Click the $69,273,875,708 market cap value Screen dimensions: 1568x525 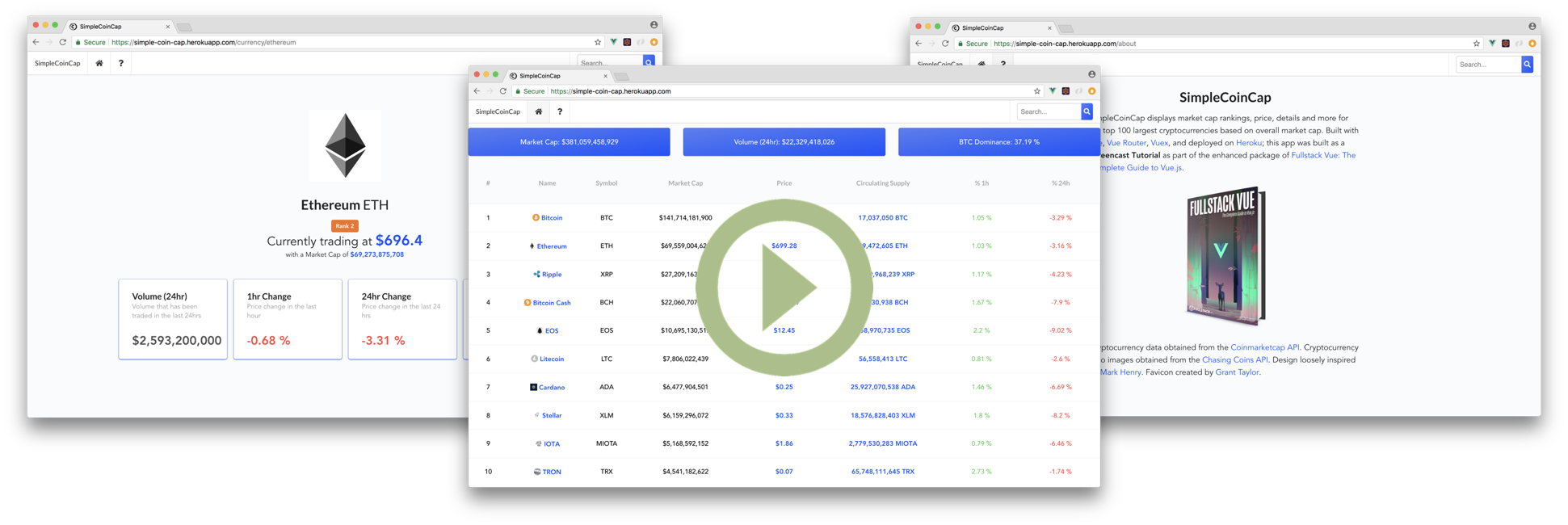376,254
